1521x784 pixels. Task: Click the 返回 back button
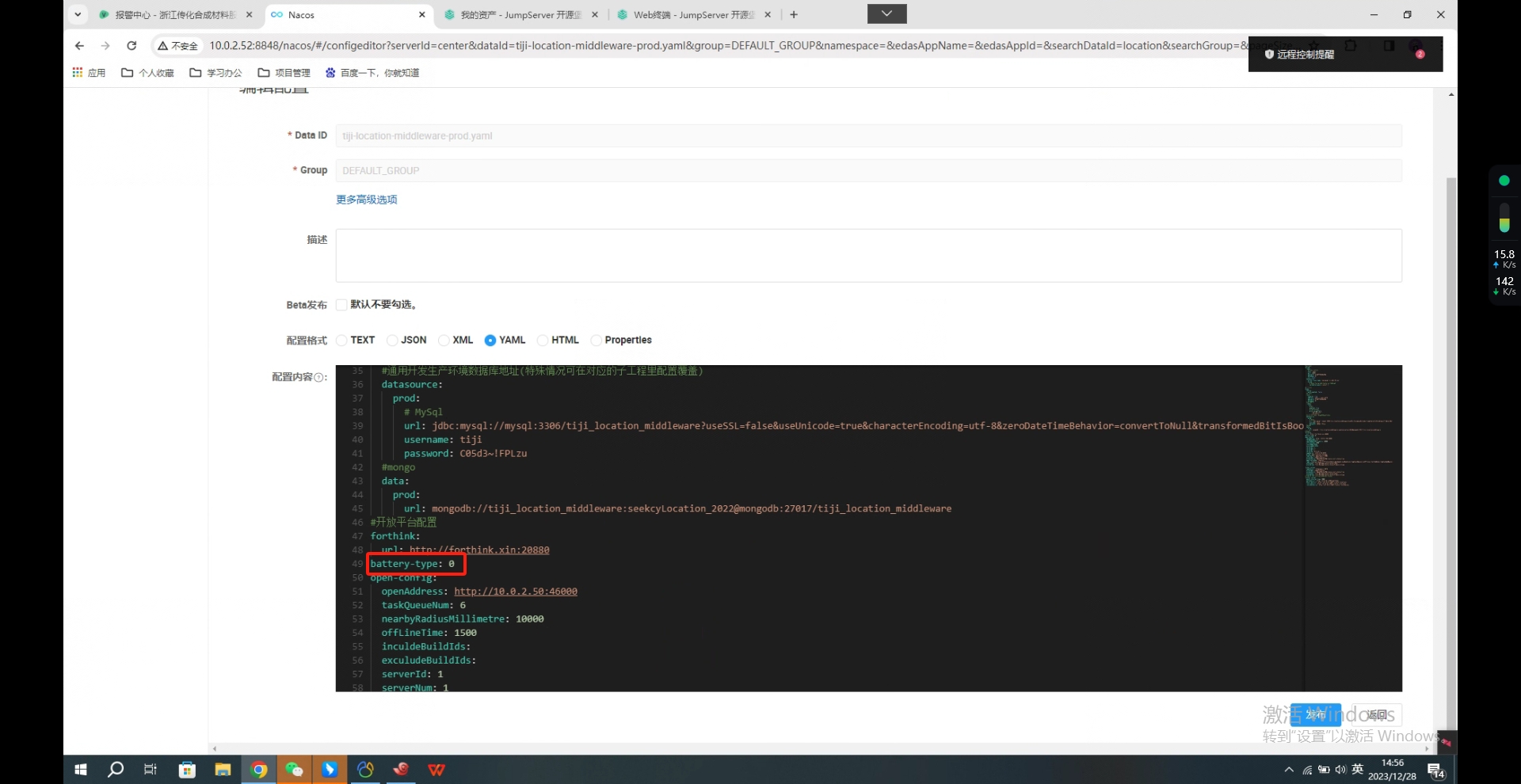coord(1377,715)
